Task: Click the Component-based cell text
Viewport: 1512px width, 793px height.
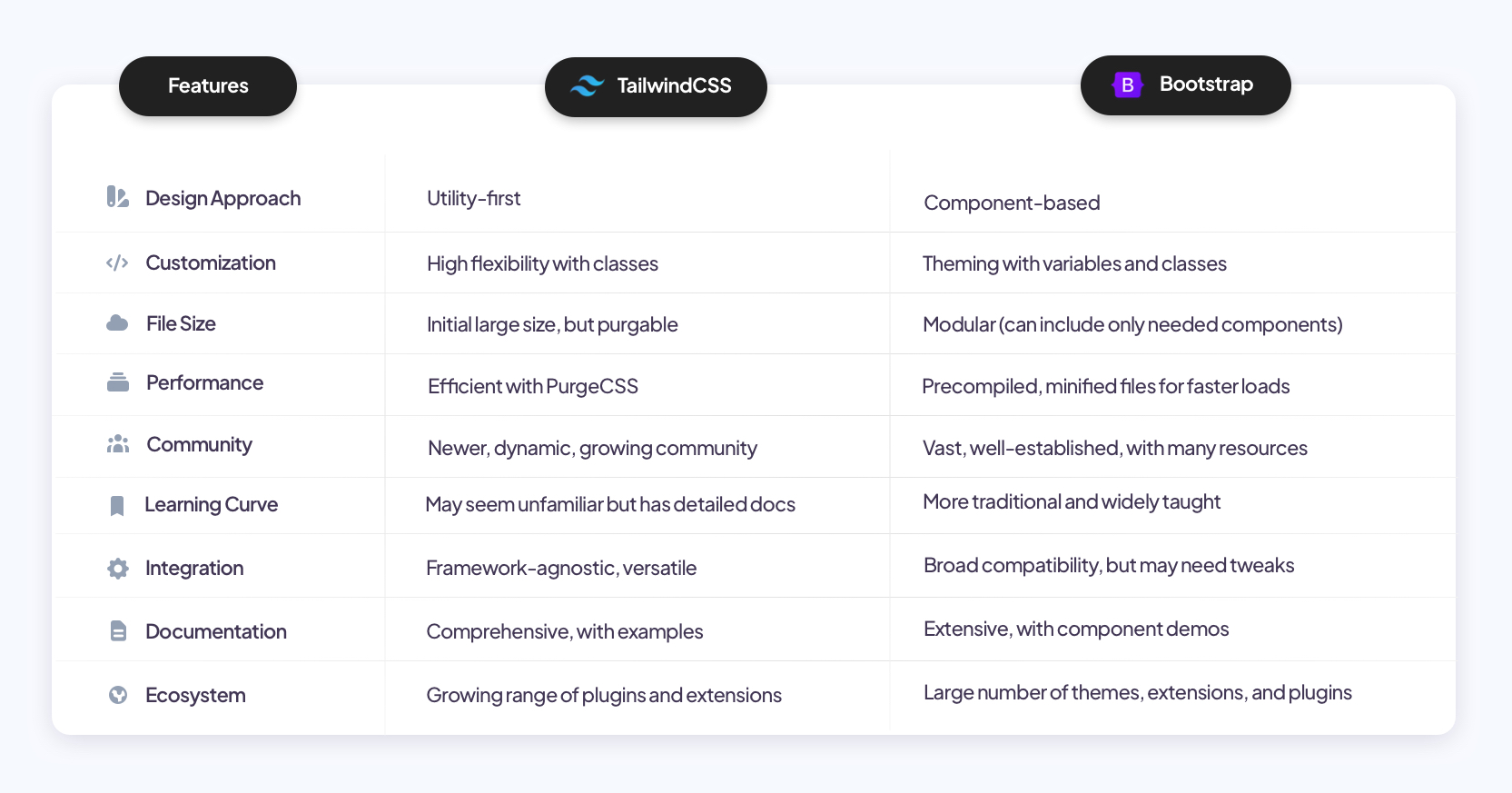Action: 1012,203
